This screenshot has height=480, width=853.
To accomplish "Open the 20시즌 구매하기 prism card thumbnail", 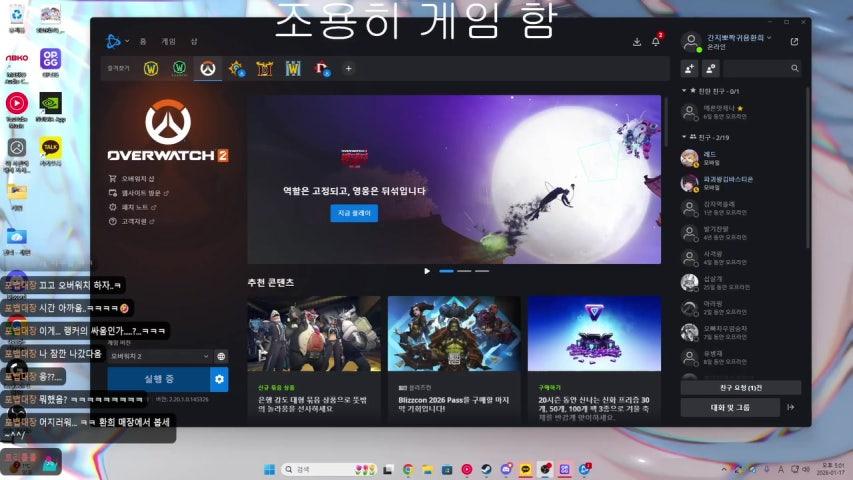I will [594, 334].
